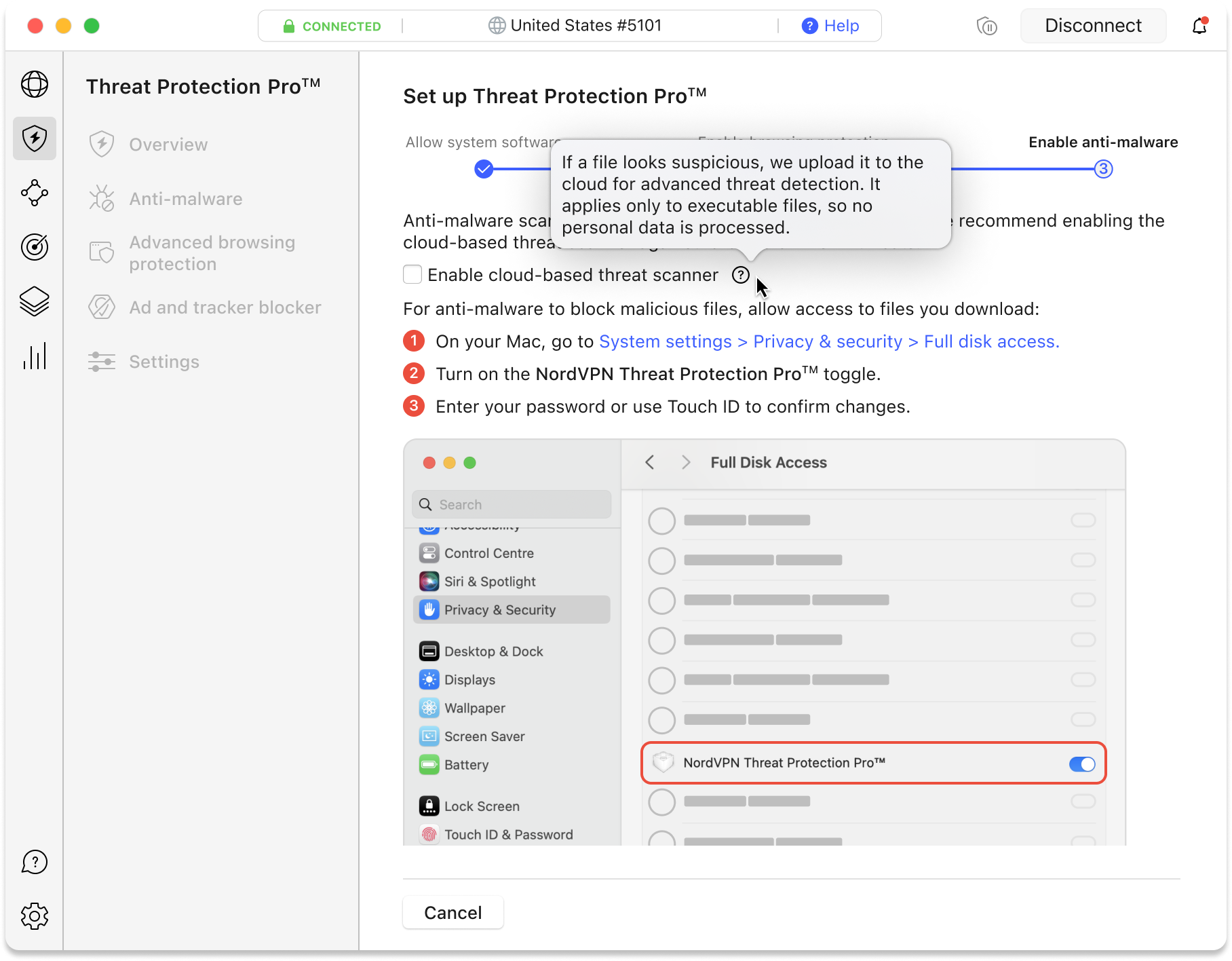Open the globe VPN servers sidebar icon
Image resolution: width=1232 pixels, height=961 pixels.
pos(35,84)
